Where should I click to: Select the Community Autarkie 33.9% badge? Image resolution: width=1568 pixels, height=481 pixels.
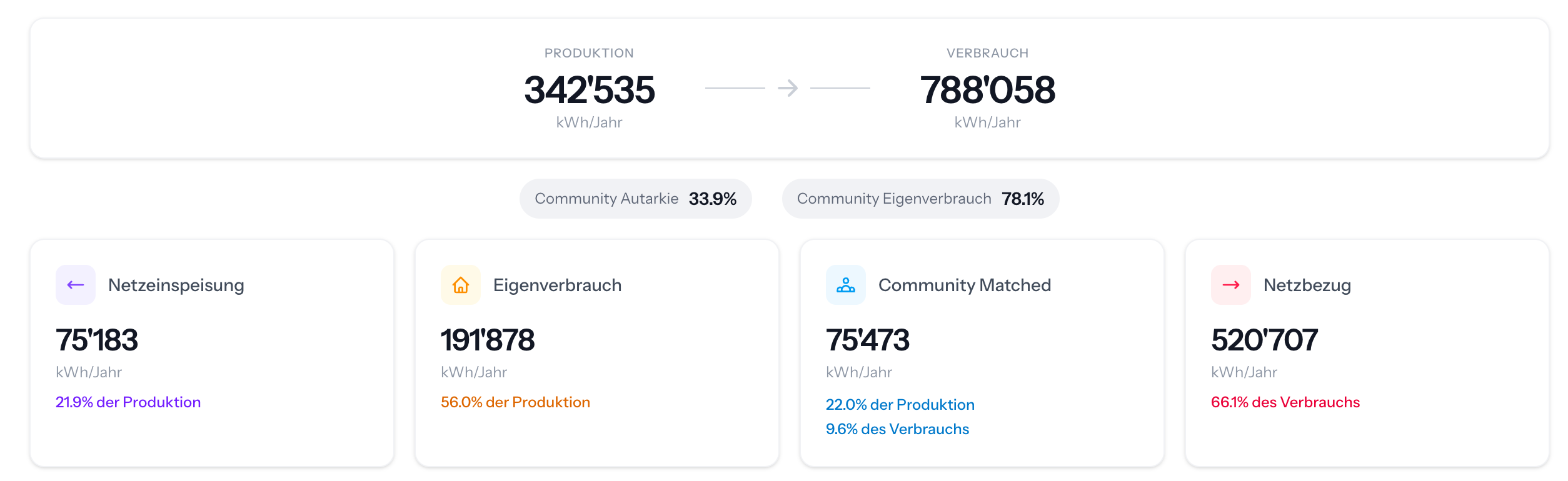tap(635, 199)
